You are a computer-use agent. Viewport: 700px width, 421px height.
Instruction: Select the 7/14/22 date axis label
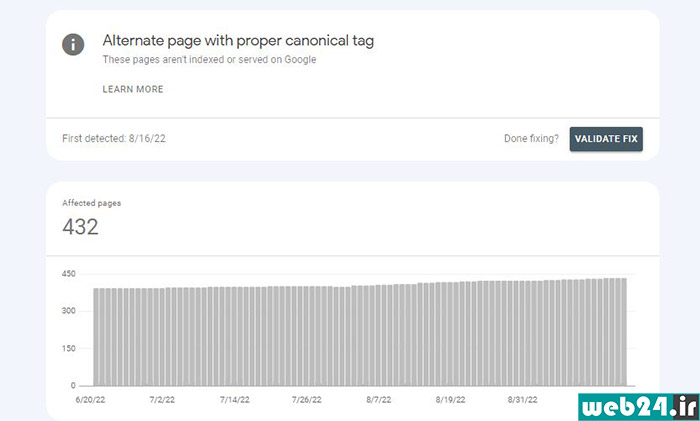point(235,400)
